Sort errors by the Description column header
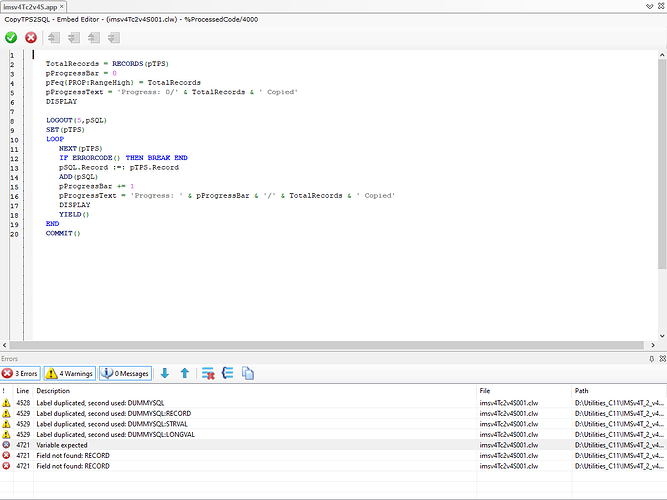 pos(54,390)
